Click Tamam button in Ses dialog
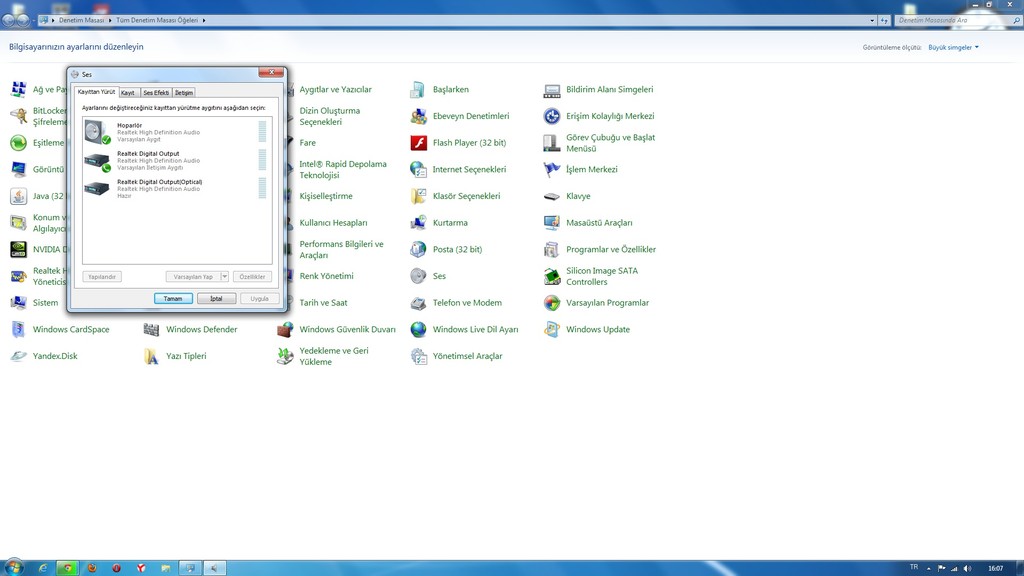1024x576 pixels. [x=173, y=298]
